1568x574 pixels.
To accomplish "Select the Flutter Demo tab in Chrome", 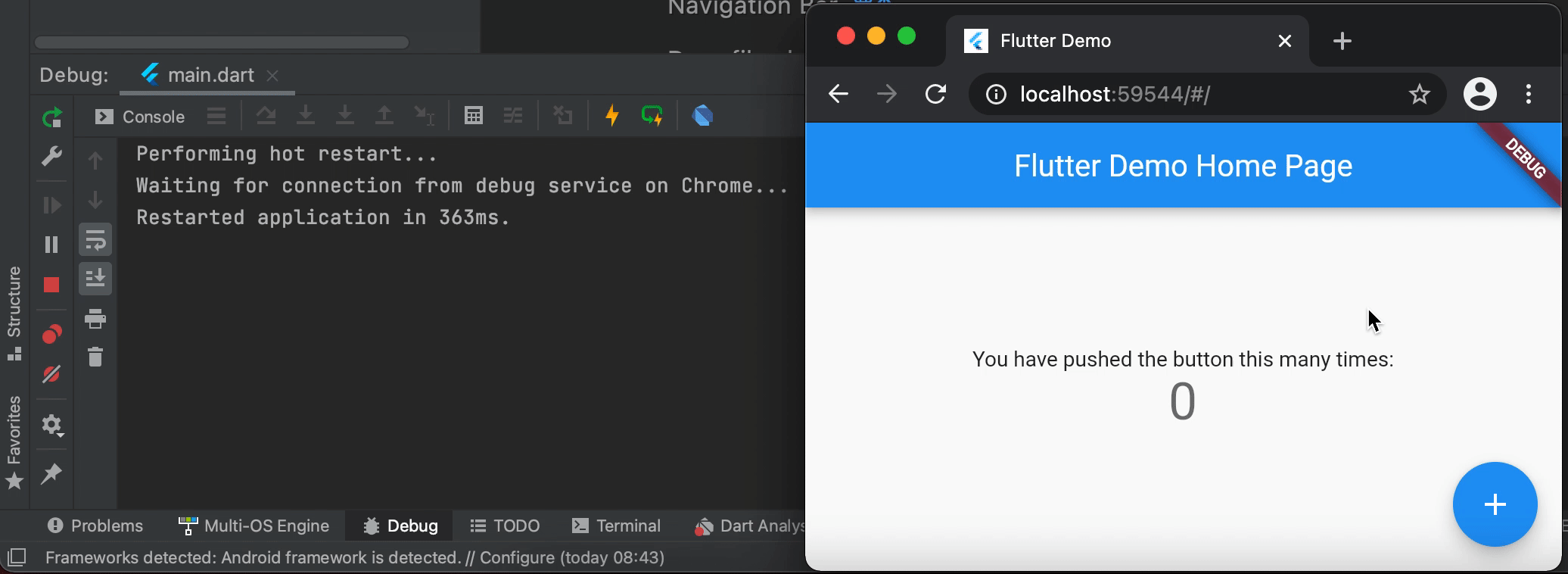I will coord(1127,41).
